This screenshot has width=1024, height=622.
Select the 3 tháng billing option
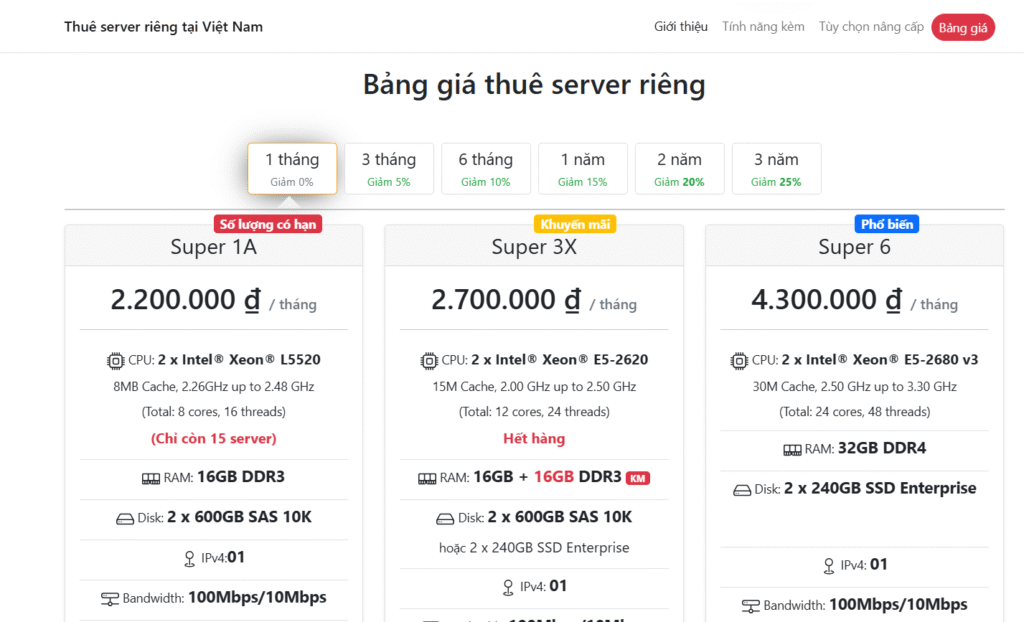[x=389, y=168]
